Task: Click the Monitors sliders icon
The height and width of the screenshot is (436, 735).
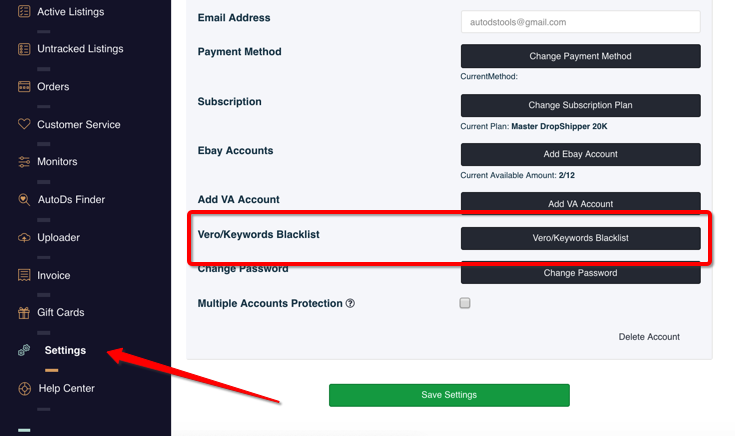Action: [24, 162]
